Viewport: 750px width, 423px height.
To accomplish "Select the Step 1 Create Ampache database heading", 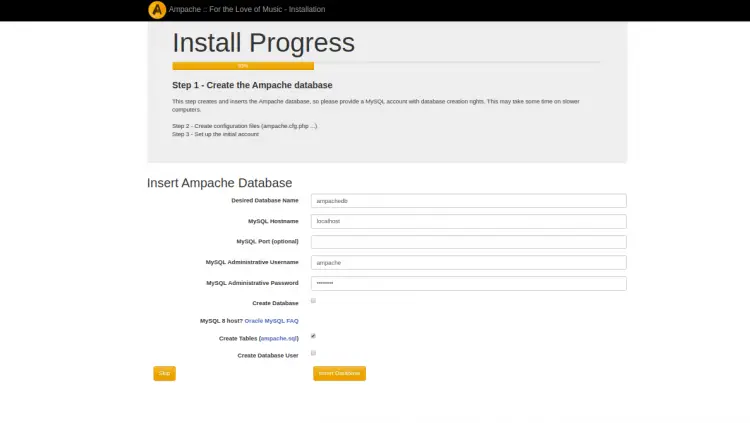I will click(252, 85).
